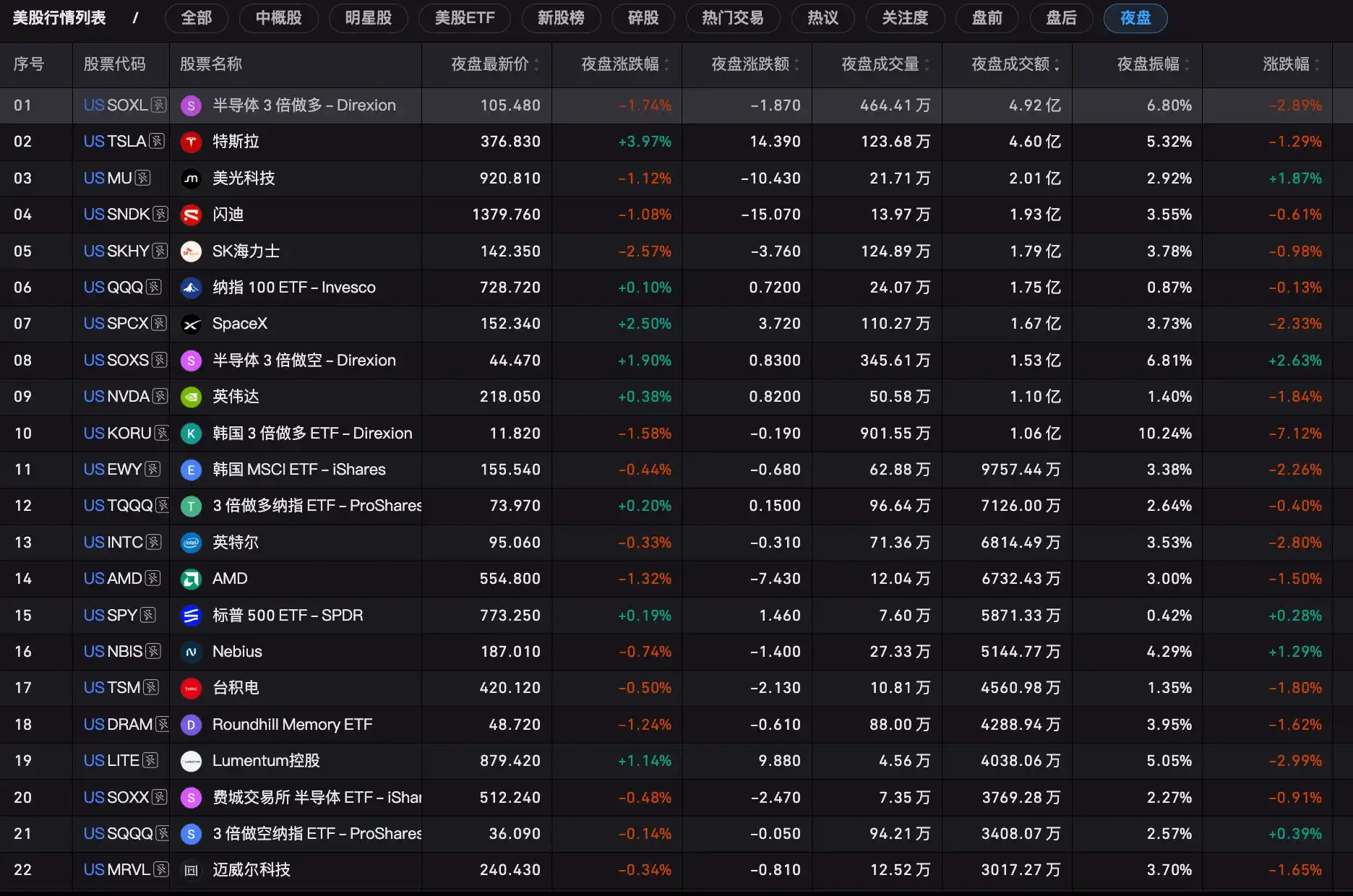Sort by 夜盘涨跌幅 column arrows
The image size is (1353, 896).
(666, 64)
